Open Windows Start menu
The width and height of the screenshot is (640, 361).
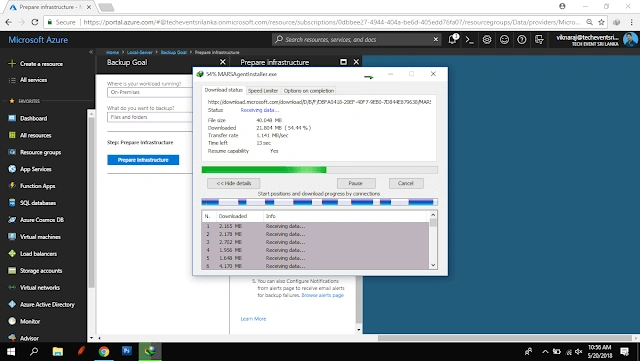11,352
